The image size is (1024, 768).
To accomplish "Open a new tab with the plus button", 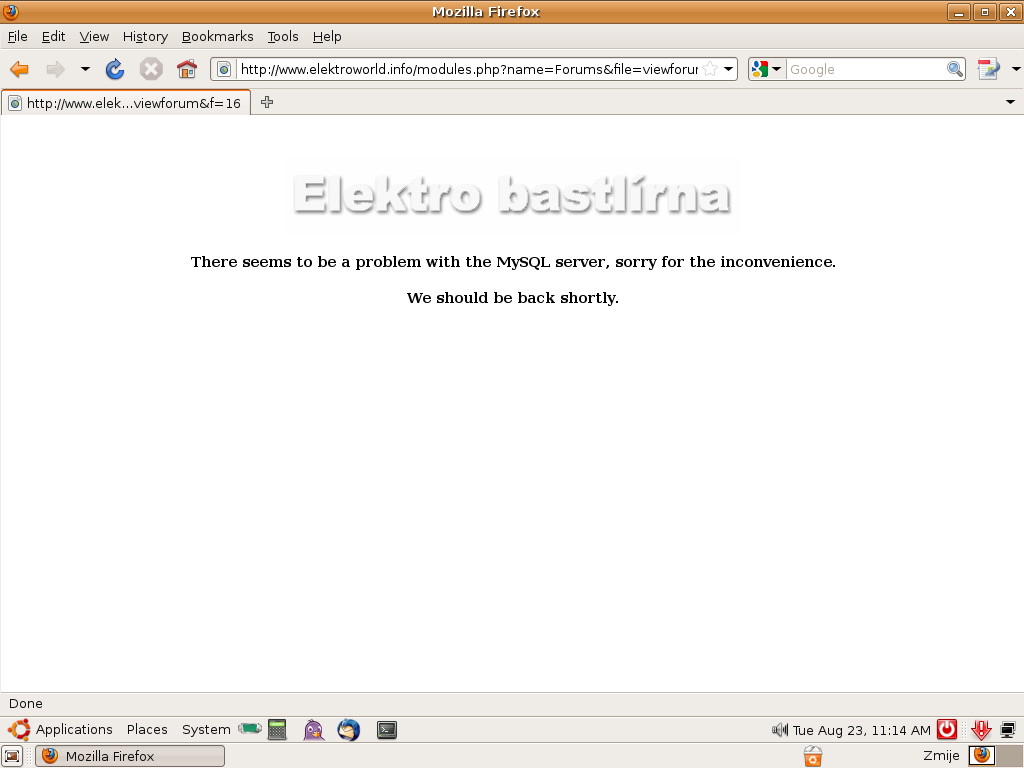I will point(267,102).
